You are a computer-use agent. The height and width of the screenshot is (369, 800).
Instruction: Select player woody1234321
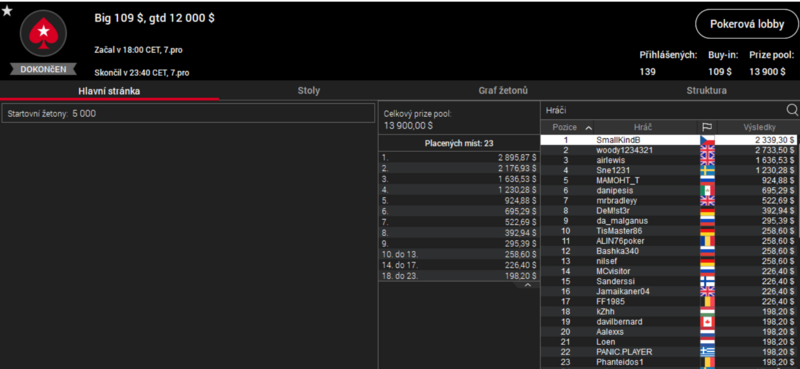click(x=668, y=150)
